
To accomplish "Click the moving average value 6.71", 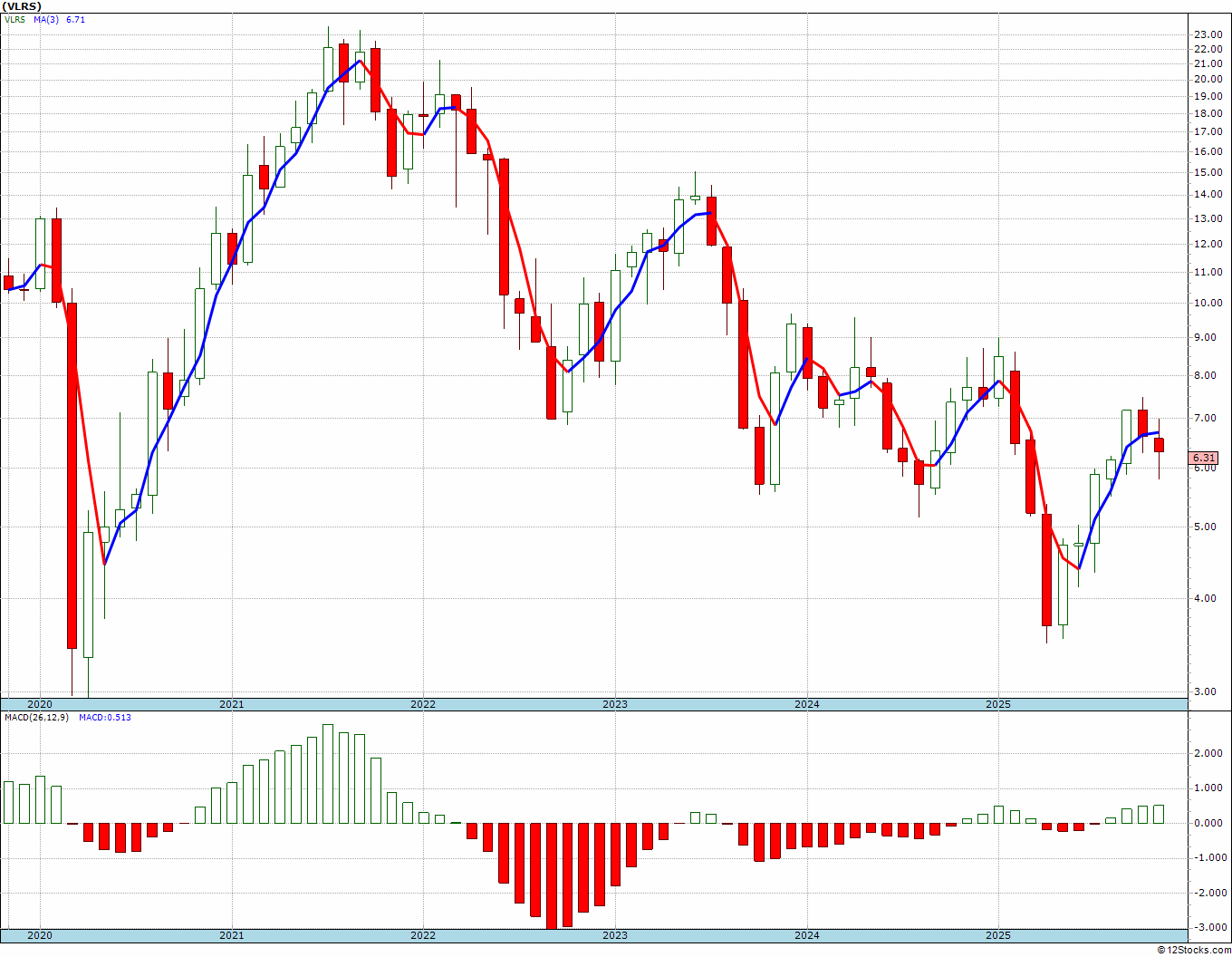I will (76, 19).
